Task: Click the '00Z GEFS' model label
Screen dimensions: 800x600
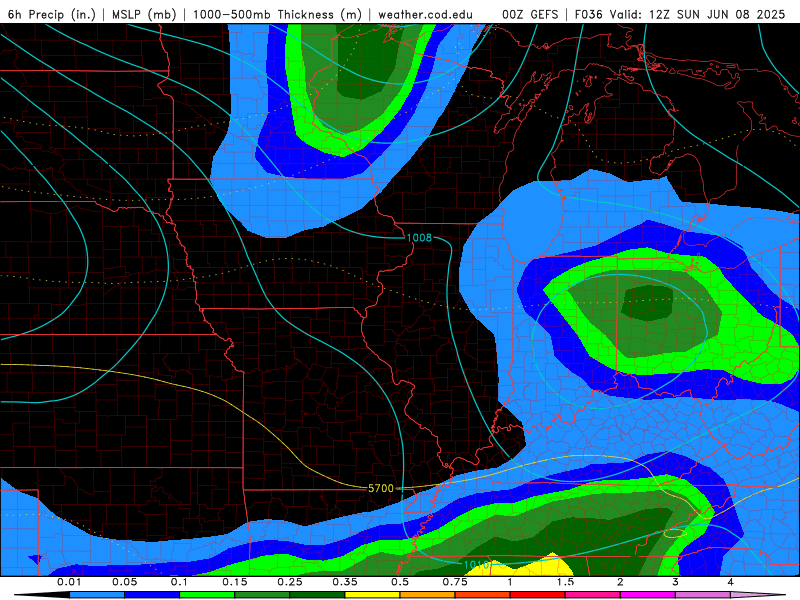Action: pos(530,14)
